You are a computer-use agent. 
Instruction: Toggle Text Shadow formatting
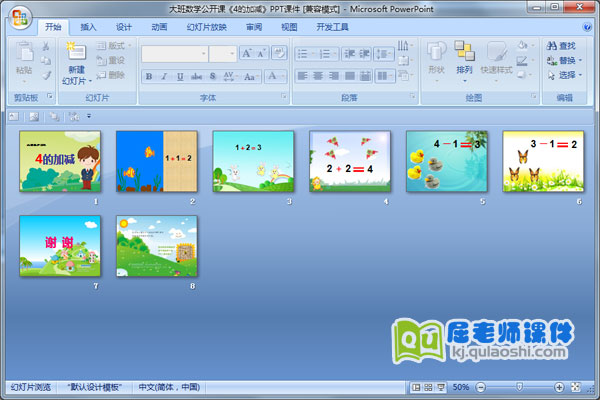pyautogui.click(x=213, y=77)
